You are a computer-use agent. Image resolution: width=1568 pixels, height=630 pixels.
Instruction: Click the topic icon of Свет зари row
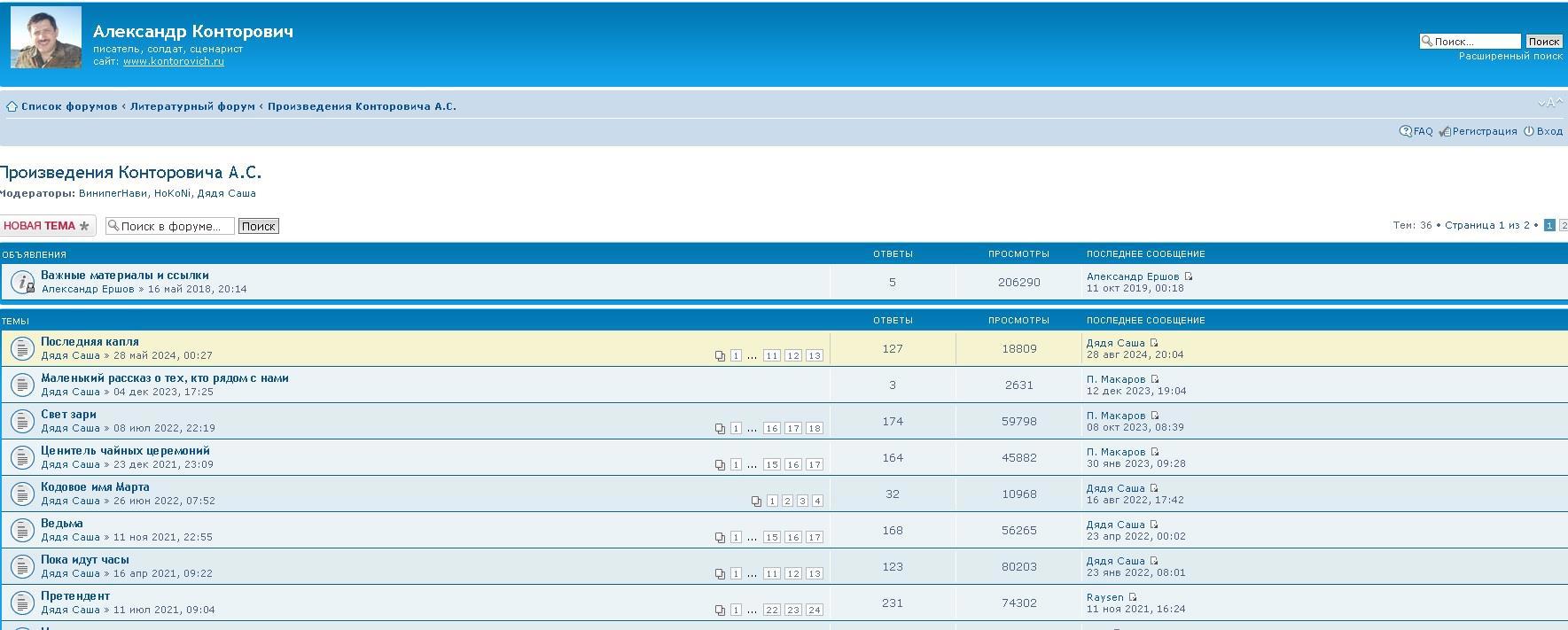pos(22,422)
